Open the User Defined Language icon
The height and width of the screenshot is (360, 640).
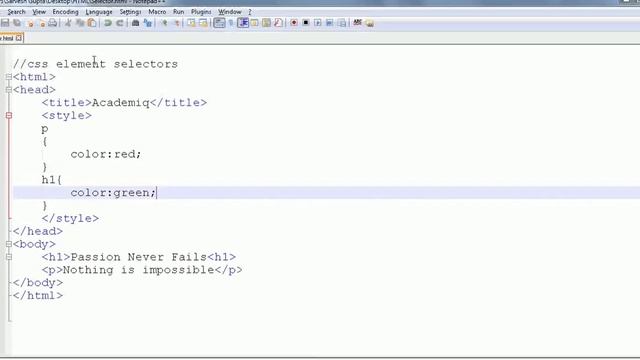(254, 23)
